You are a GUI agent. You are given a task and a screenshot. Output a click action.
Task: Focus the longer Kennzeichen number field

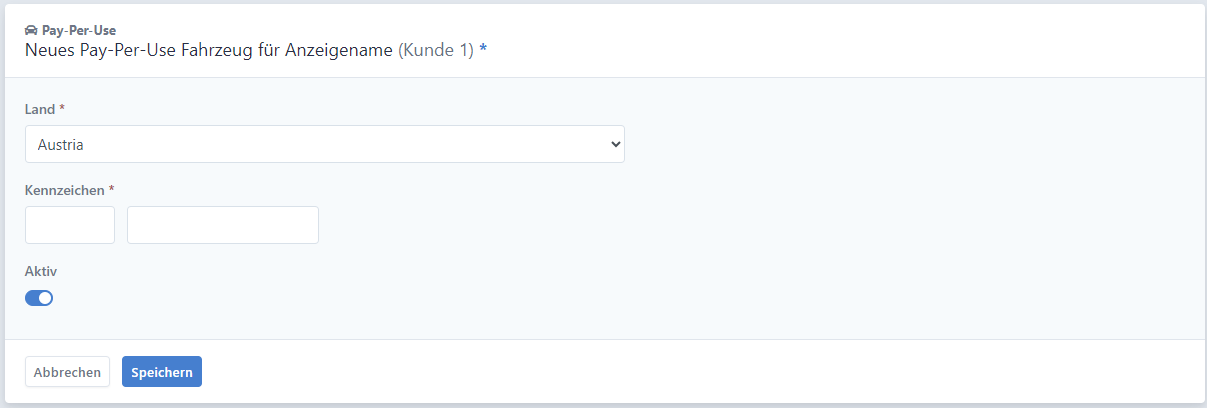coord(223,225)
